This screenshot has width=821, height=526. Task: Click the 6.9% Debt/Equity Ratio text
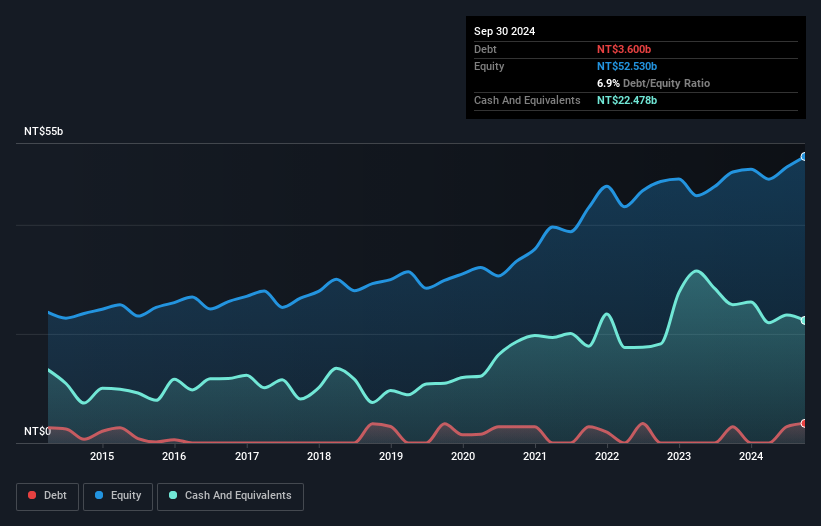pyautogui.click(x=653, y=83)
